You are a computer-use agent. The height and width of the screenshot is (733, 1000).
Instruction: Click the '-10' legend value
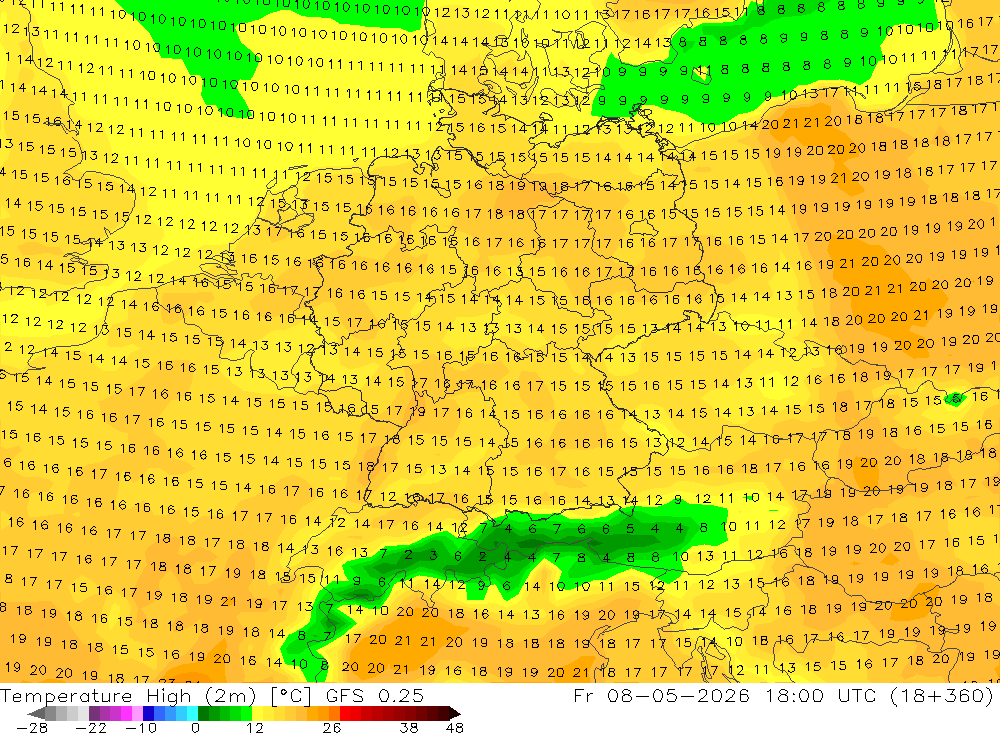coord(141,728)
